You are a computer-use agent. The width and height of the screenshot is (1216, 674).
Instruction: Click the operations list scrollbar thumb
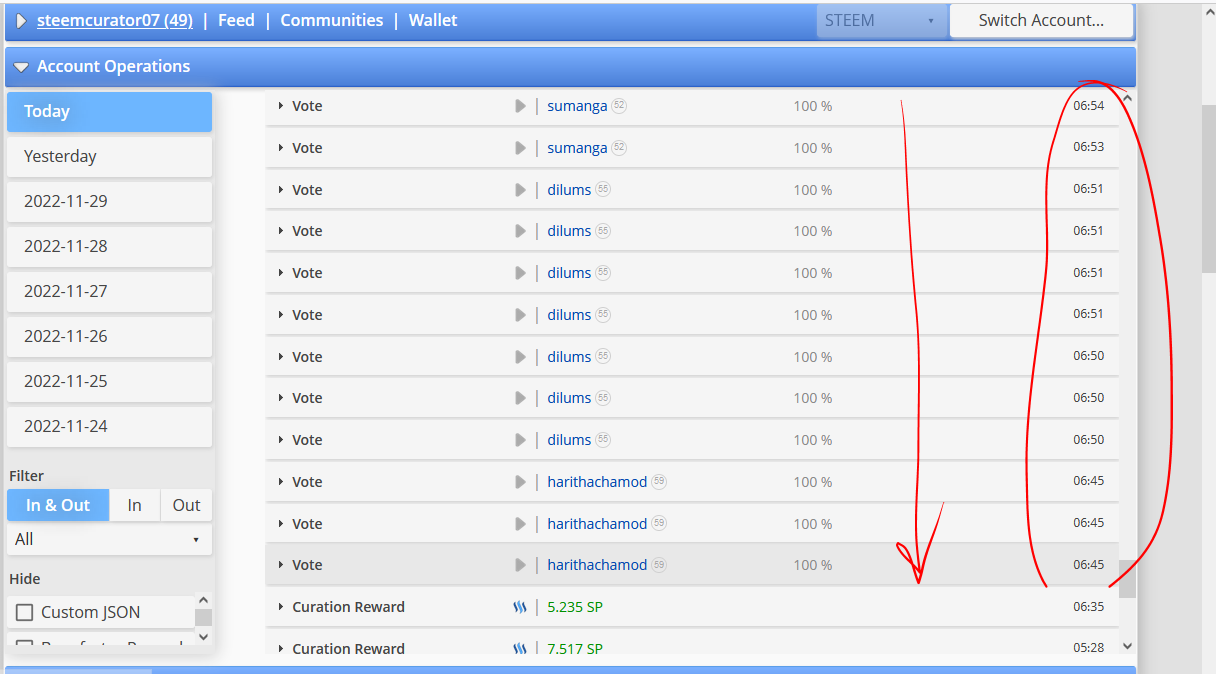(1128, 578)
